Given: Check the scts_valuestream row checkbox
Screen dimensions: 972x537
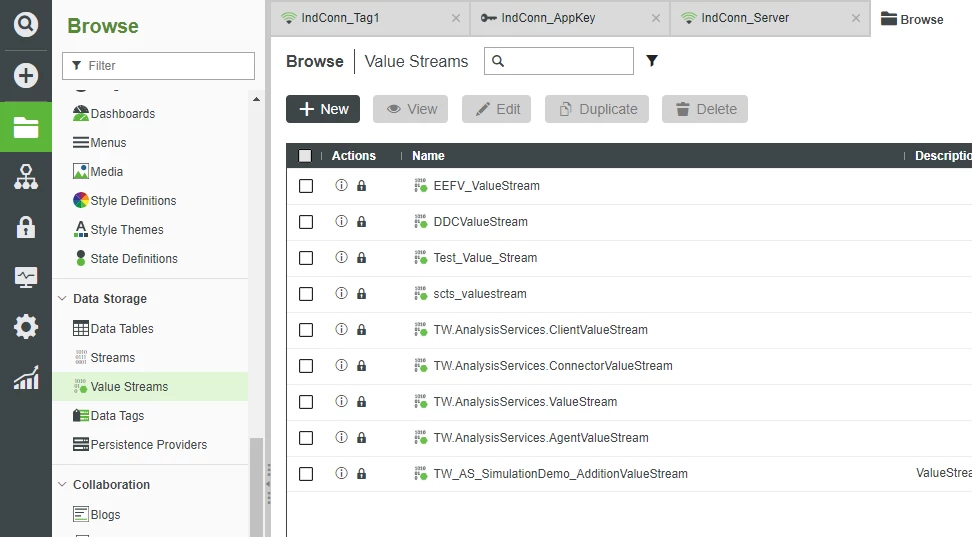Looking at the screenshot, I should 306,294.
